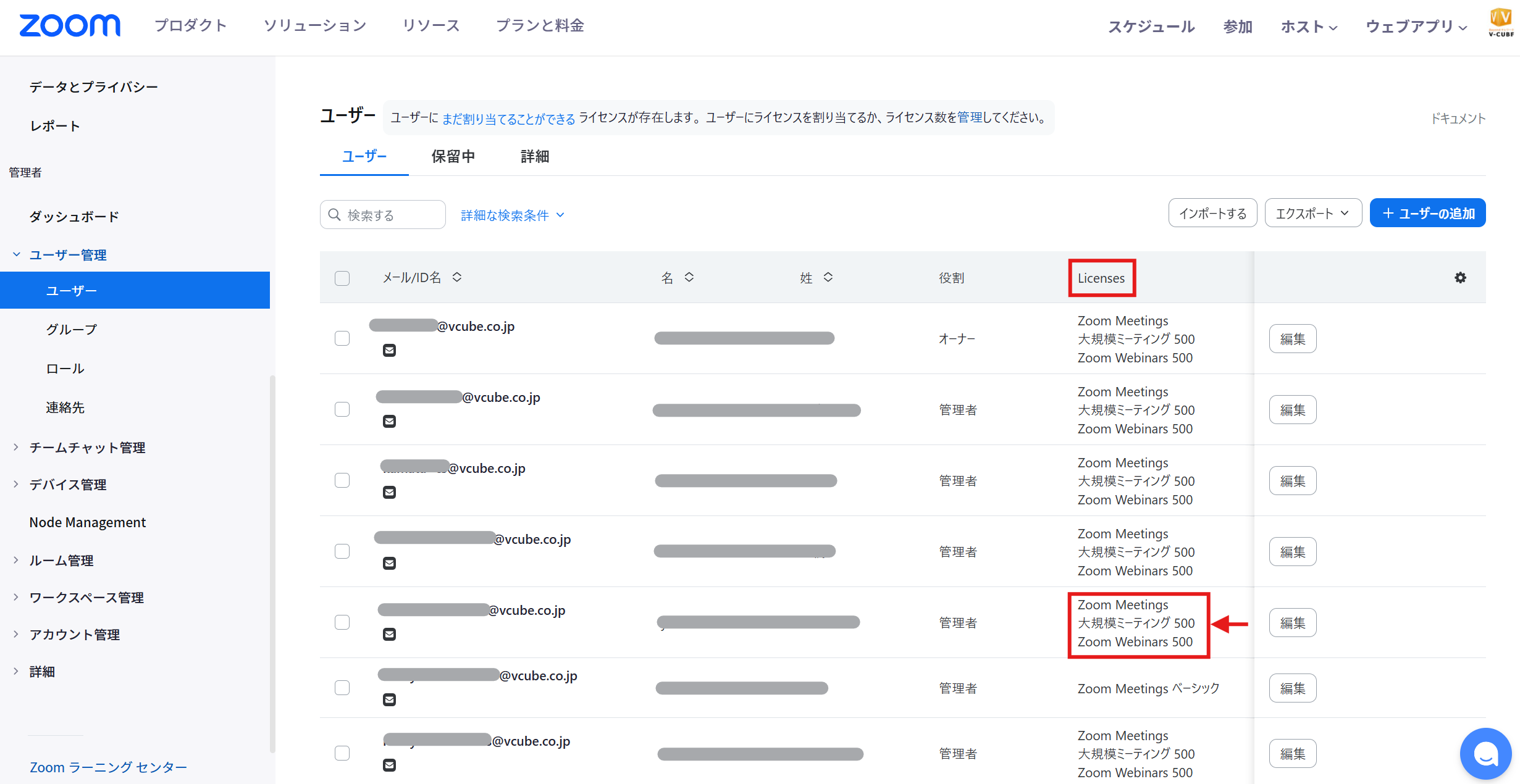Select ユーザー in sidebar
Viewport: 1520px width, 784px height.
[x=135, y=290]
